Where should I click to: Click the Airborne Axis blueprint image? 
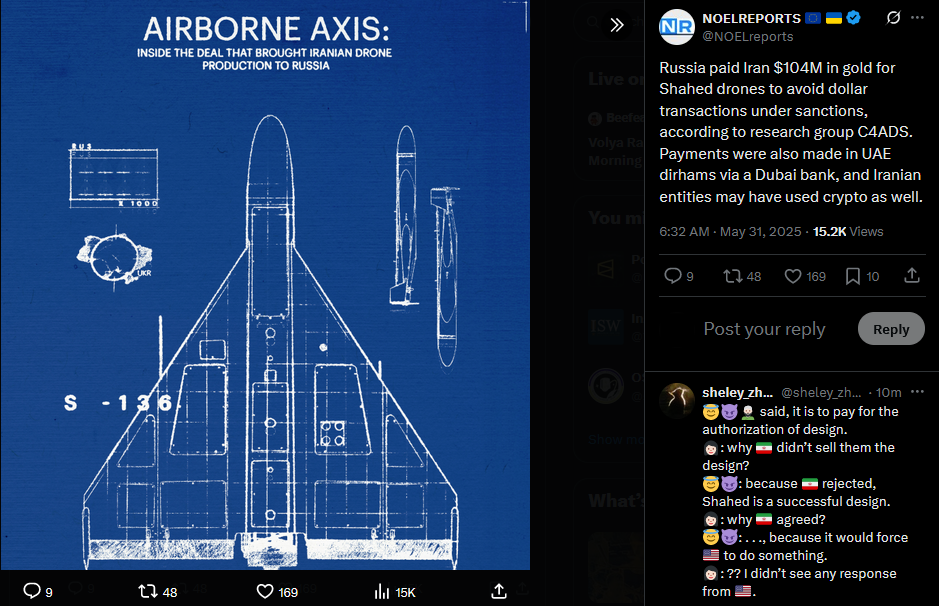coord(265,285)
